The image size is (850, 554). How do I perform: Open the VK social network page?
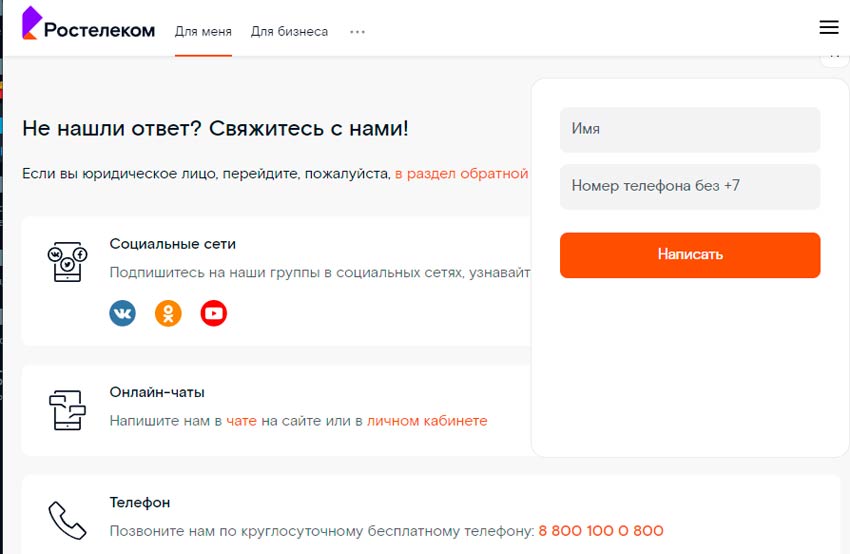(122, 314)
